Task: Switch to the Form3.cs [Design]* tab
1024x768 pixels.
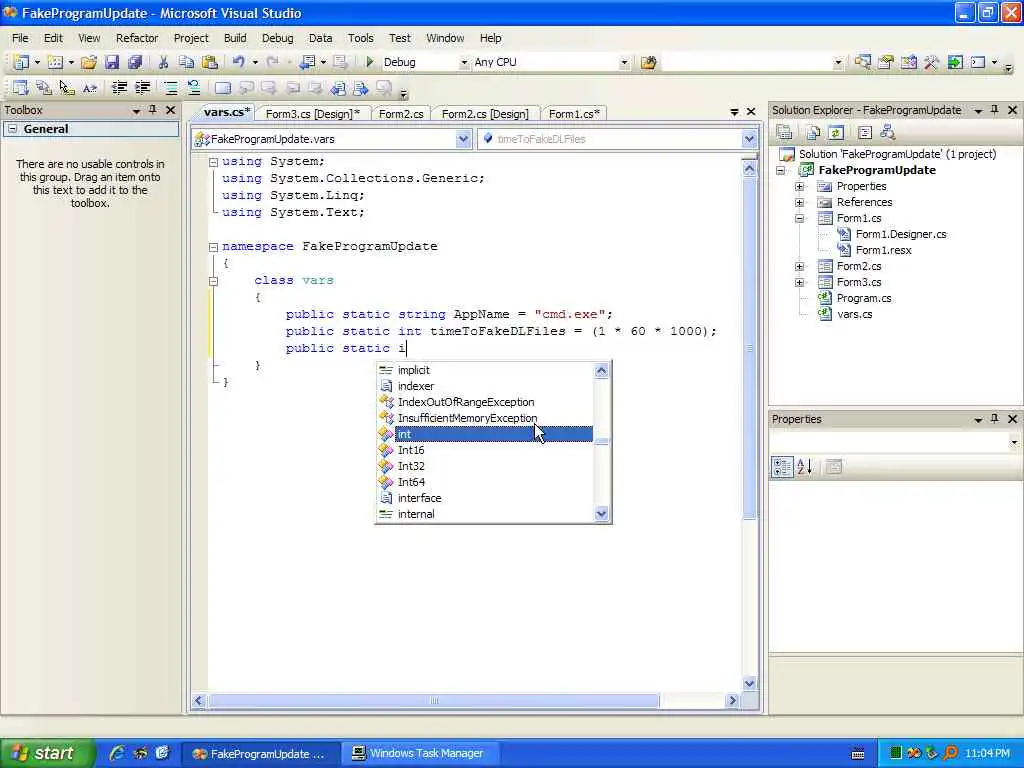Action: coord(313,114)
